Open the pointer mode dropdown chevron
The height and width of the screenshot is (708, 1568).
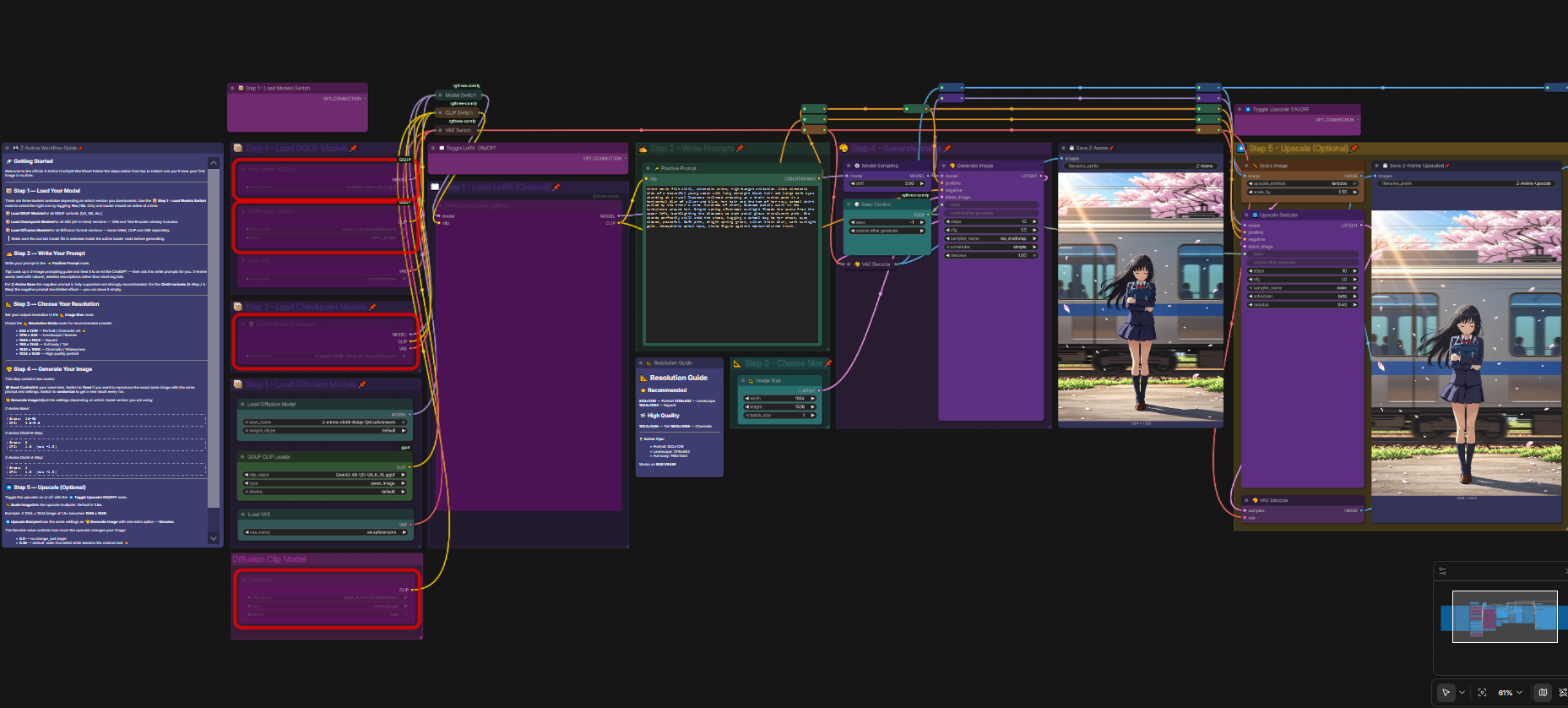coord(1462,692)
